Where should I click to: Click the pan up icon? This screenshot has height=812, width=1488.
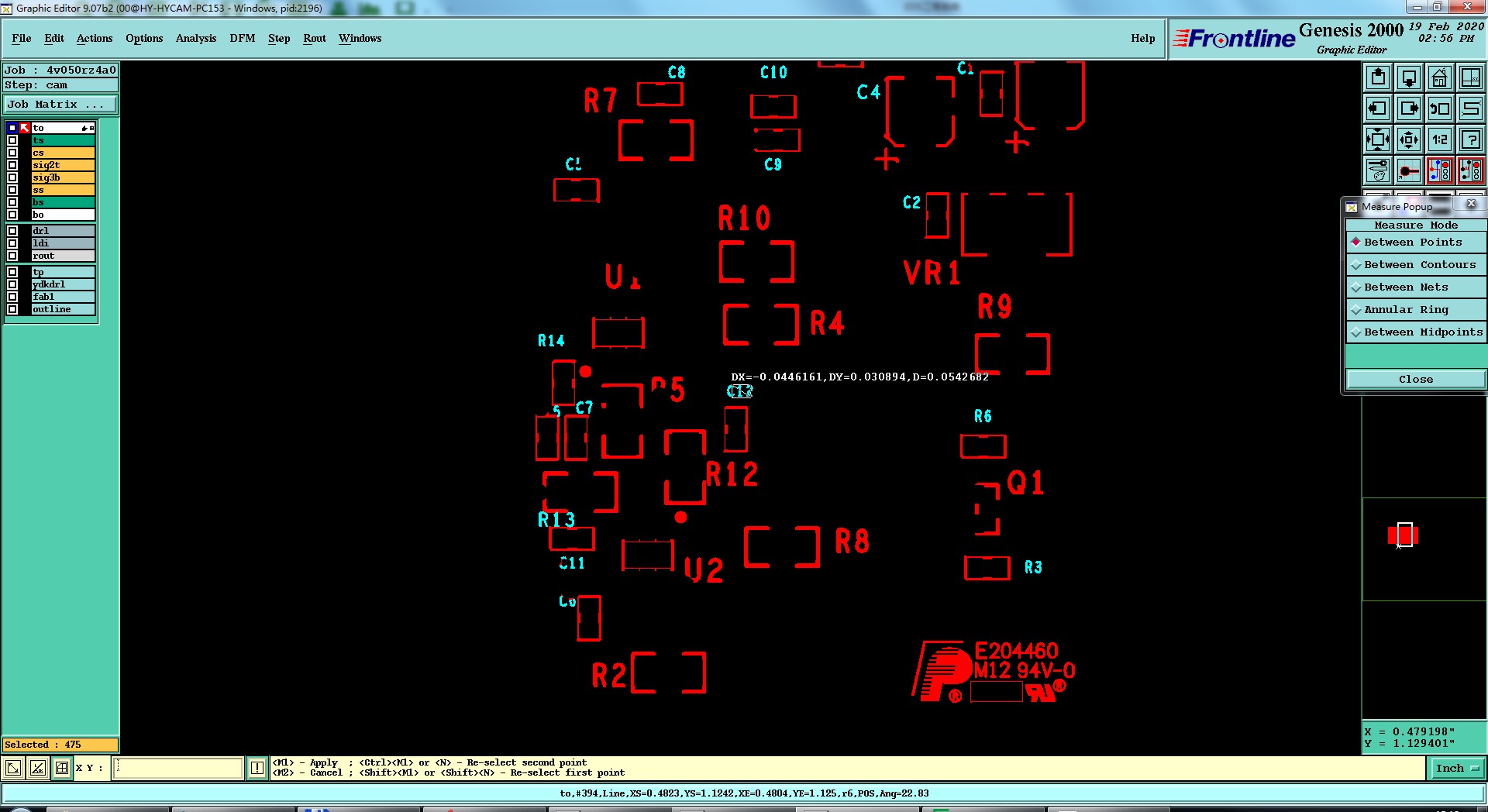coord(1378,77)
